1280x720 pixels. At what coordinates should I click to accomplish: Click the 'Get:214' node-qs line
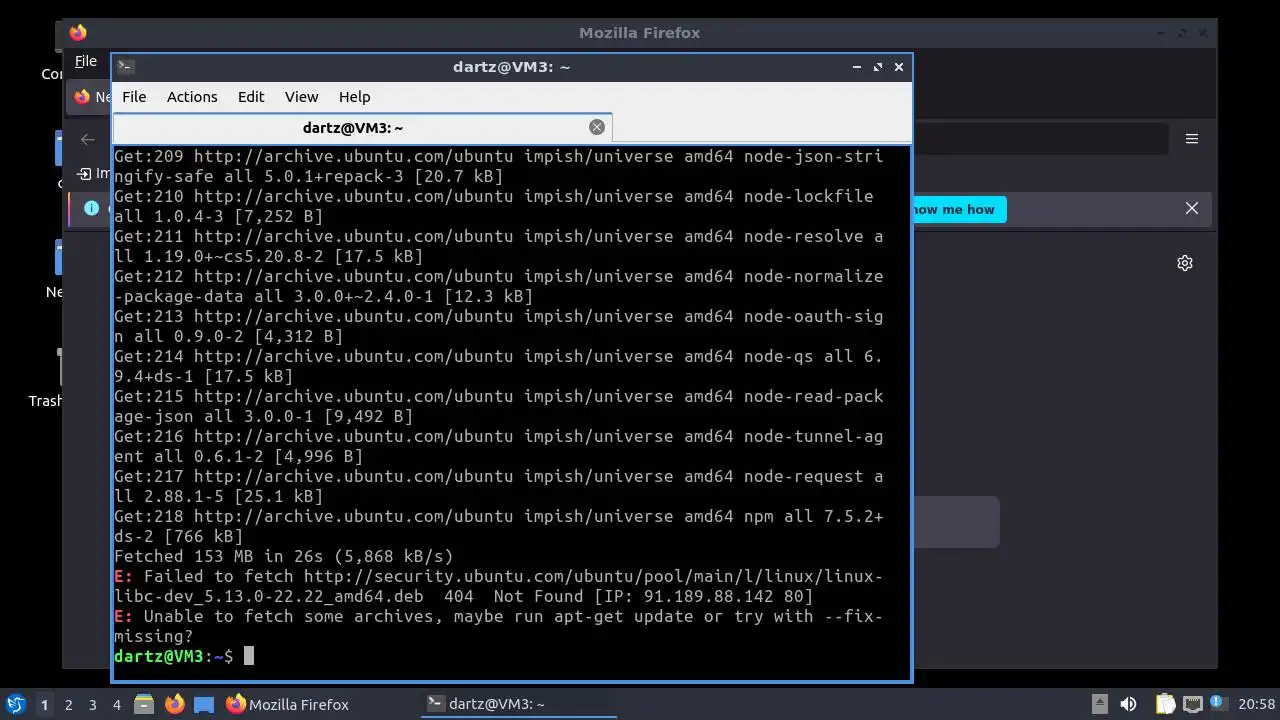tap(498, 366)
